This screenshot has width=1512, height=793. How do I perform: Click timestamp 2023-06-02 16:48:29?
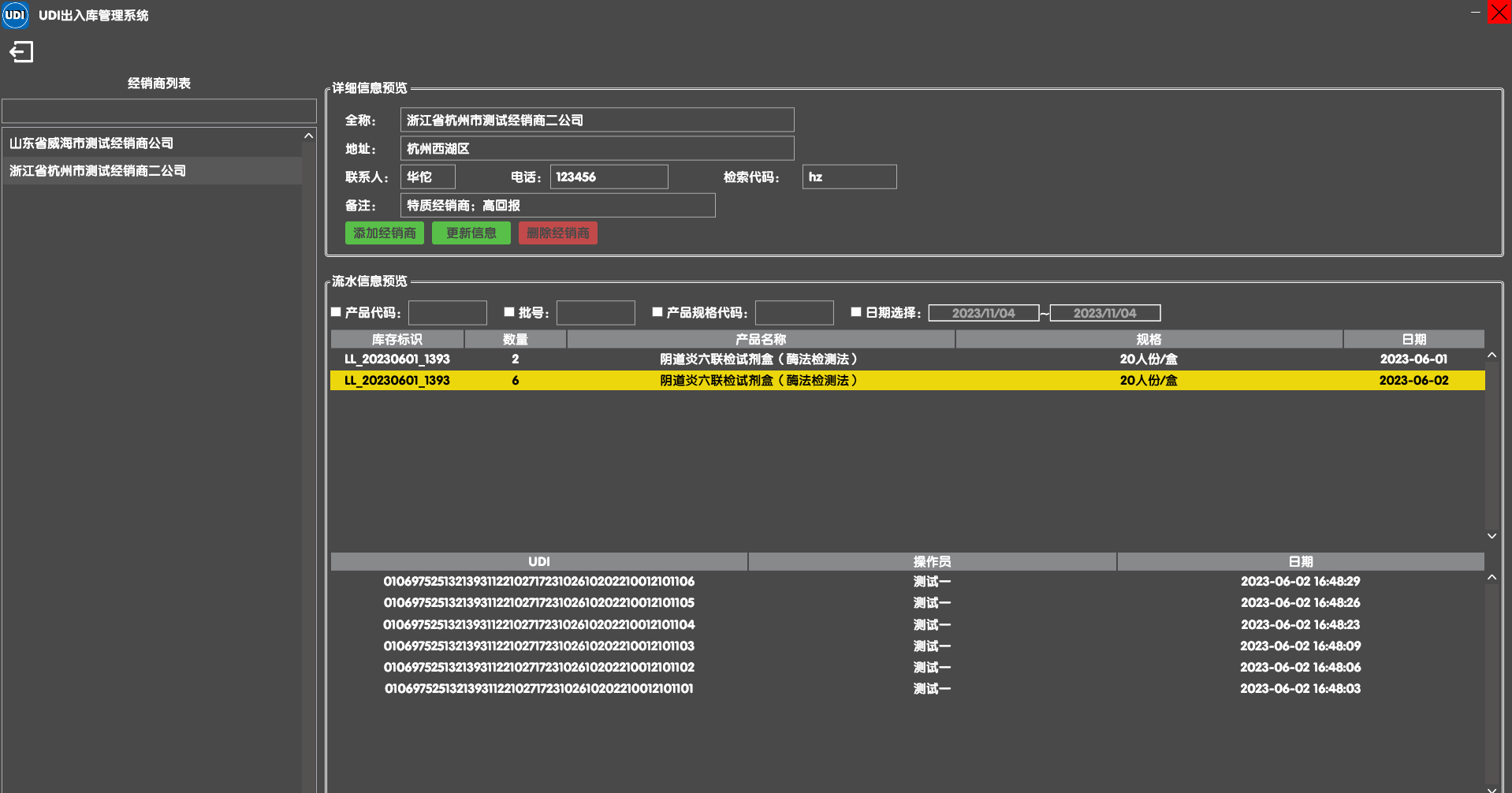1301,581
